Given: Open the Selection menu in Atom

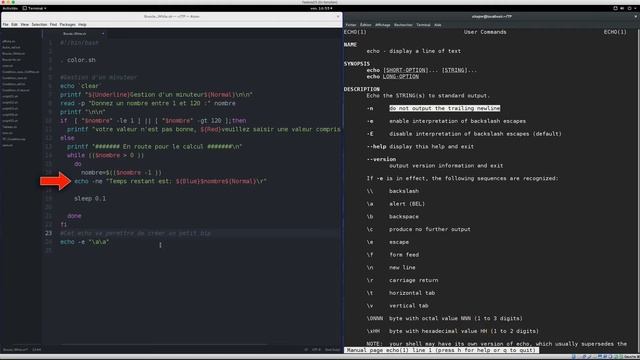Looking at the screenshot, I should 39,24.
